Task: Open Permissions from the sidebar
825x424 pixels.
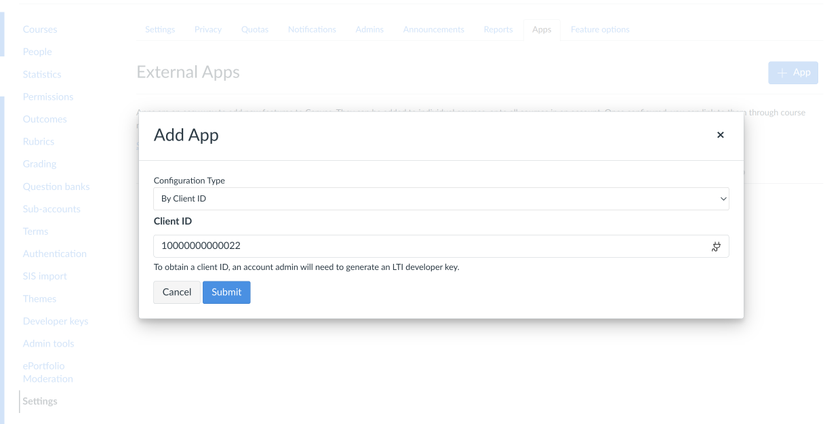Action: [x=48, y=97]
